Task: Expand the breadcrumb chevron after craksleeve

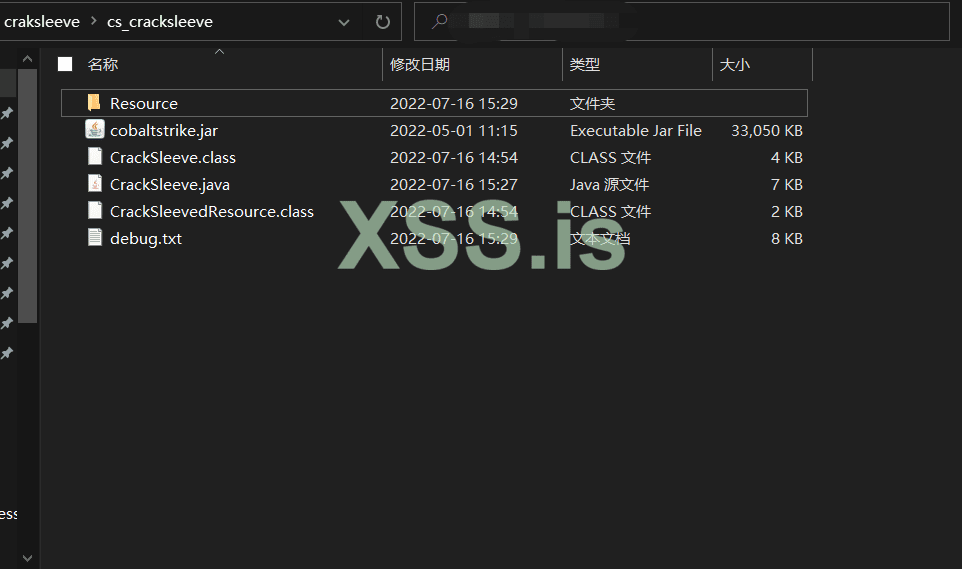Action: coord(93,21)
